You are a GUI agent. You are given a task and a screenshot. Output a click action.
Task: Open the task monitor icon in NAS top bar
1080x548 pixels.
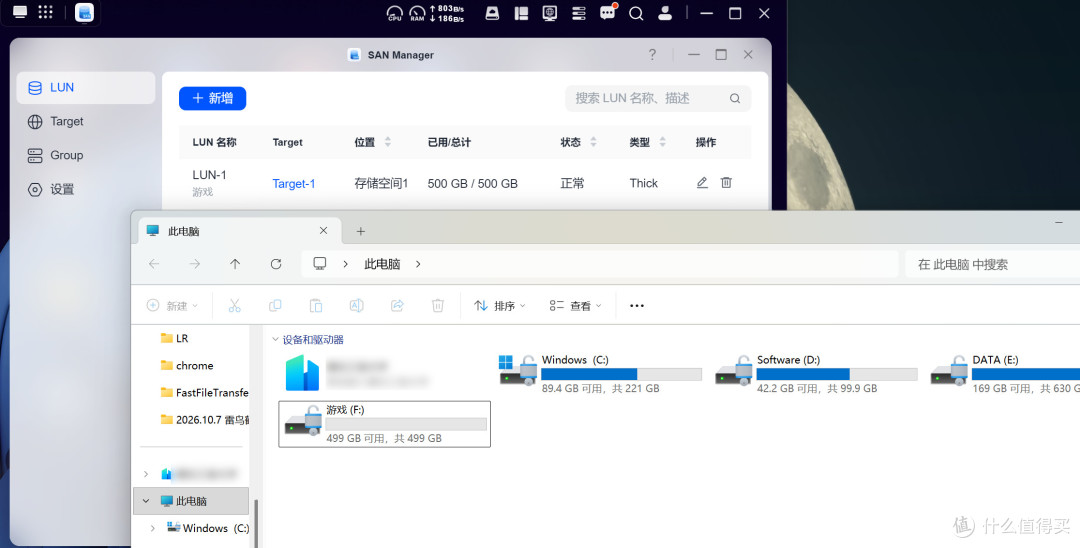coord(550,13)
